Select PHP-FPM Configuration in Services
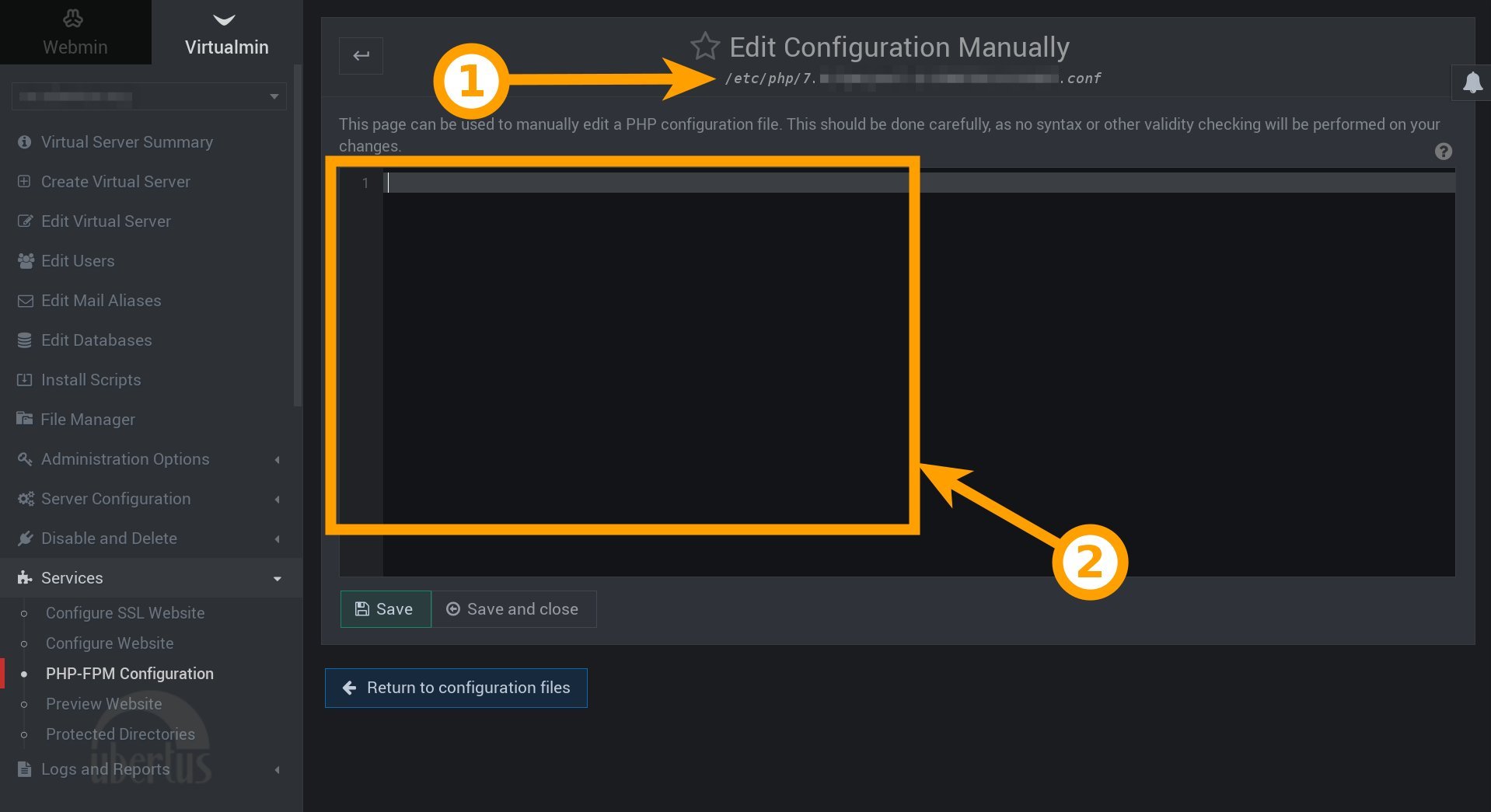Viewport: 1491px width, 812px height. point(129,673)
